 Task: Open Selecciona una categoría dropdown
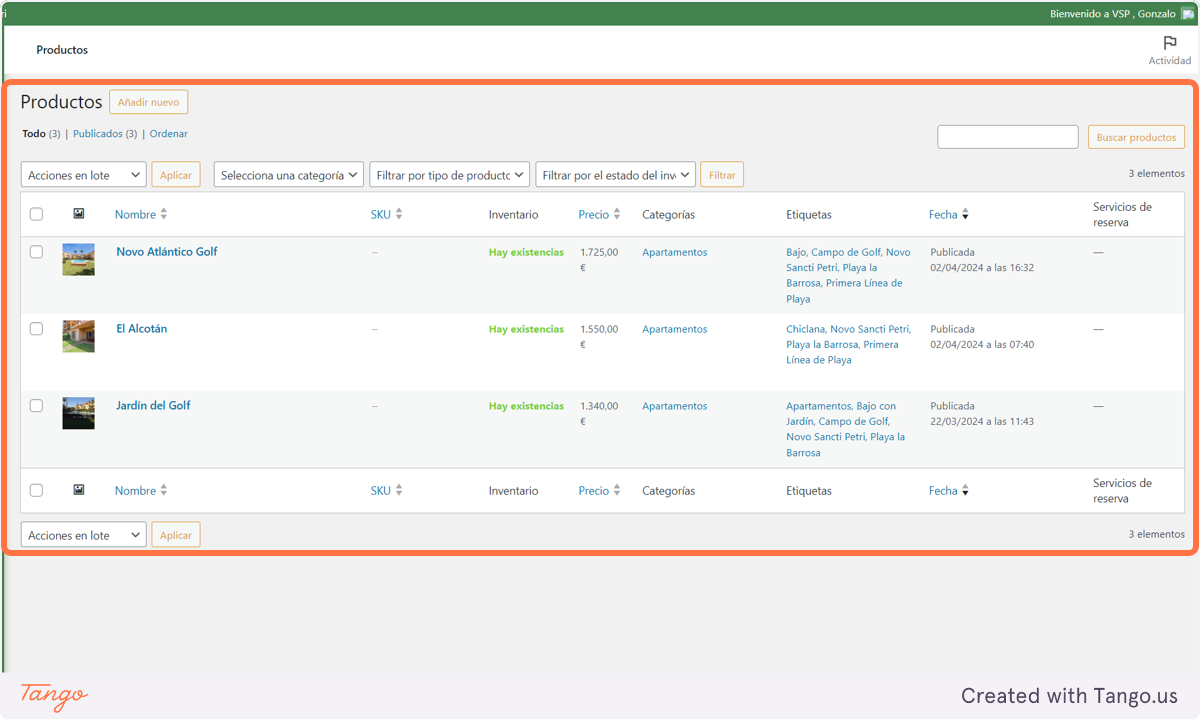[x=289, y=175]
